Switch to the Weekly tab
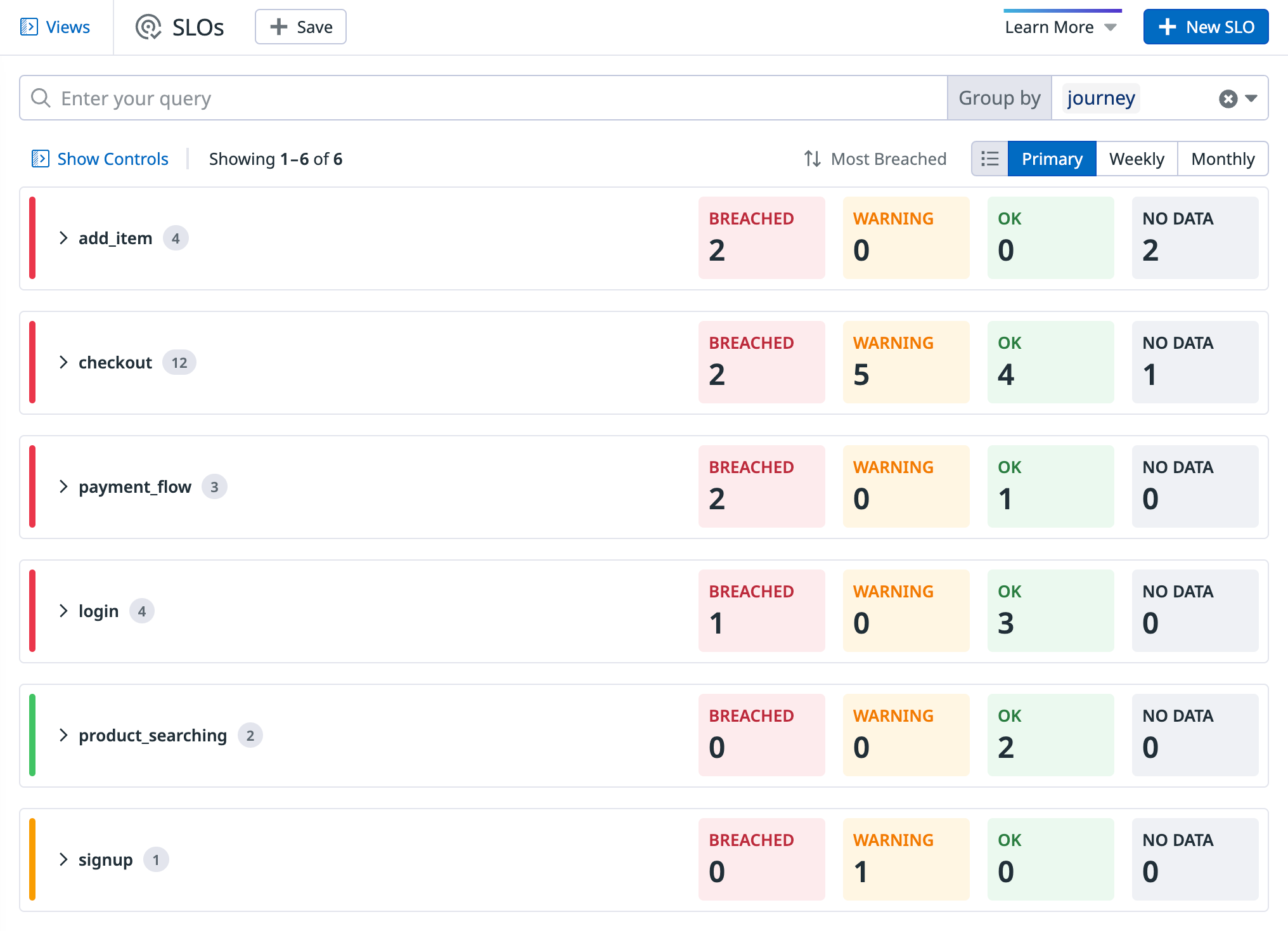The image size is (1288, 931). coord(1136,159)
